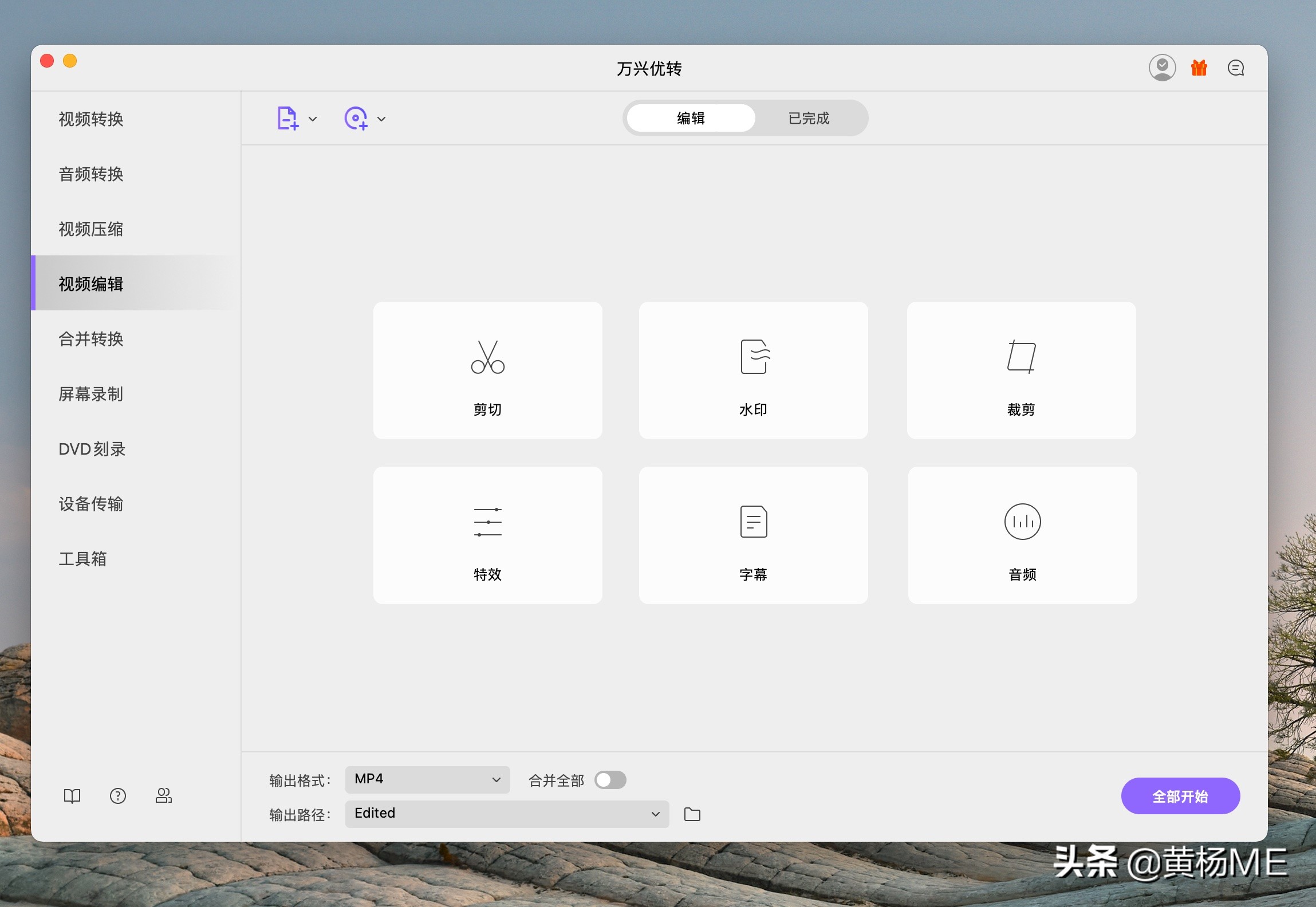
Task: Click the 全部开始 button
Action: [1180, 796]
